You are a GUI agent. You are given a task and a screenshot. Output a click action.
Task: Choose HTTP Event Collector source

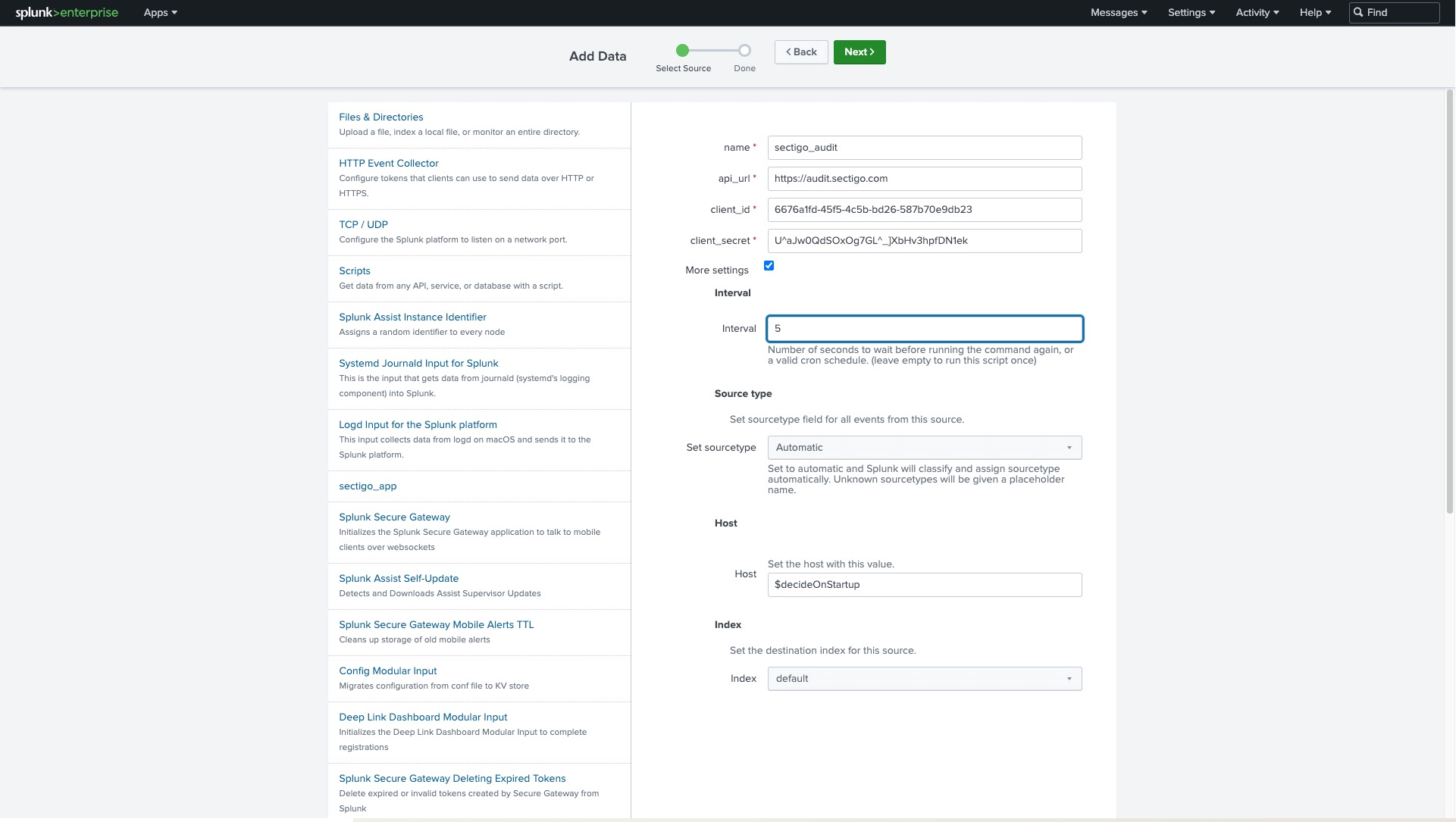[389, 163]
